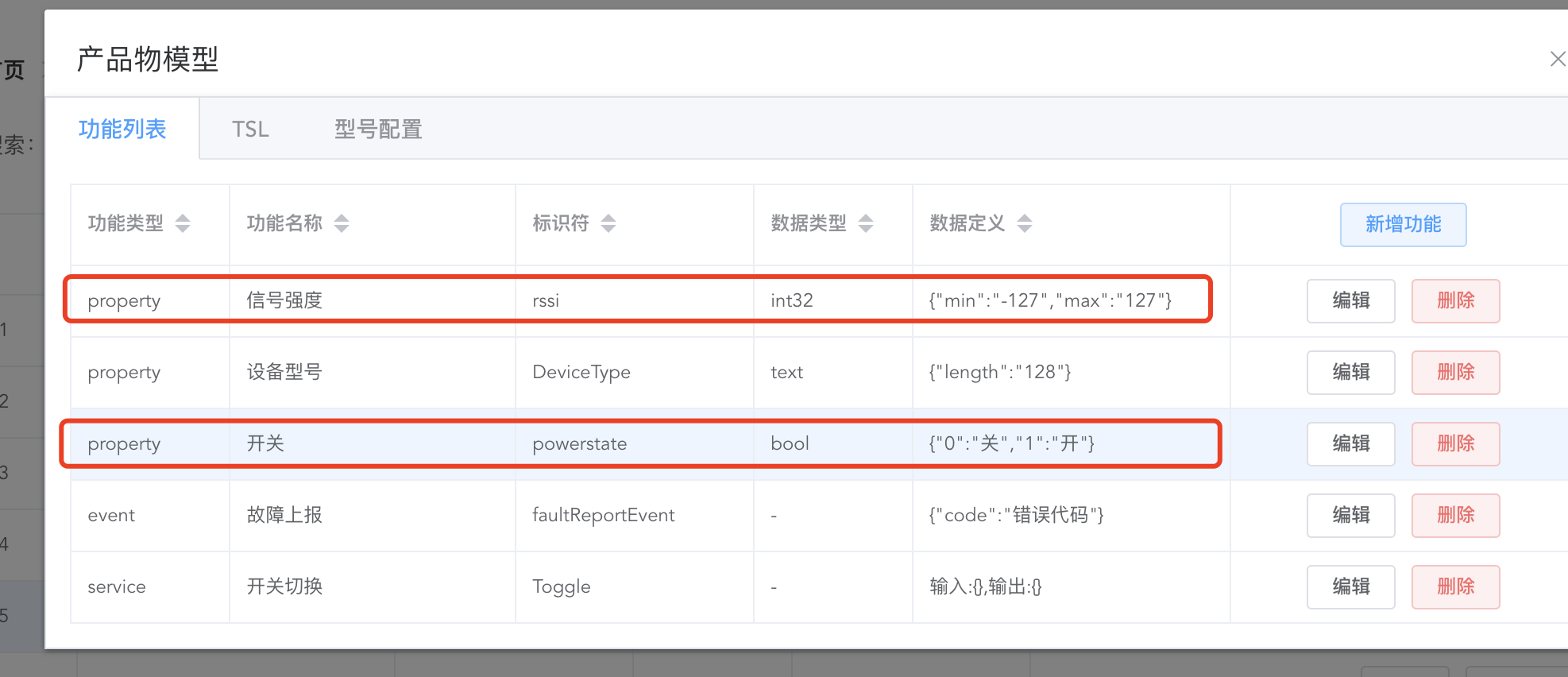
Task: Delete the 开关 powerstate property
Action: click(1455, 443)
